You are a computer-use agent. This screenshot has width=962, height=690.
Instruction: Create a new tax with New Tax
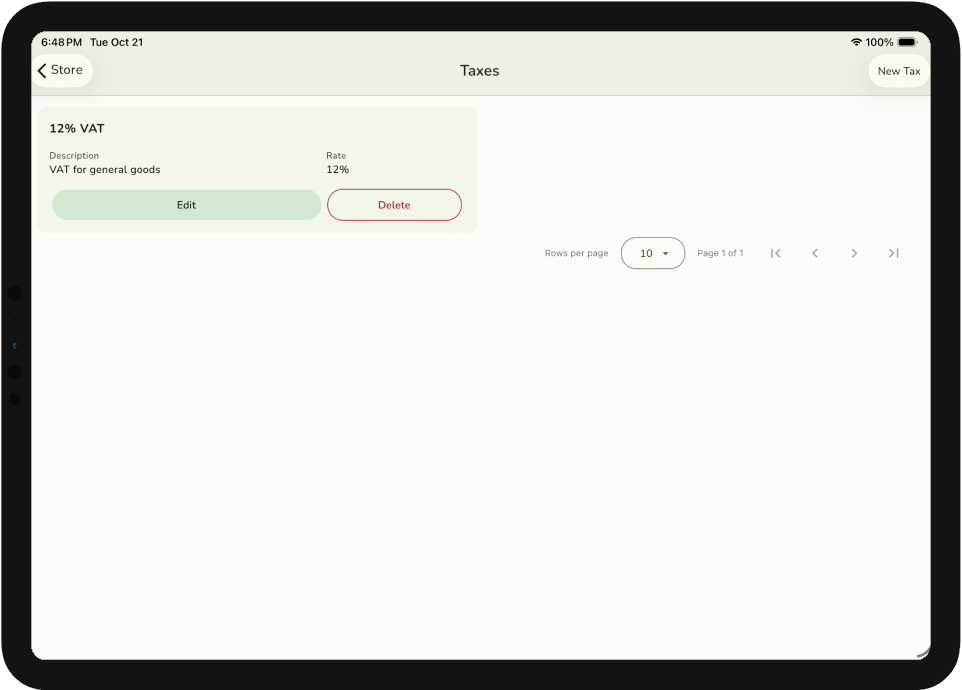(x=897, y=70)
